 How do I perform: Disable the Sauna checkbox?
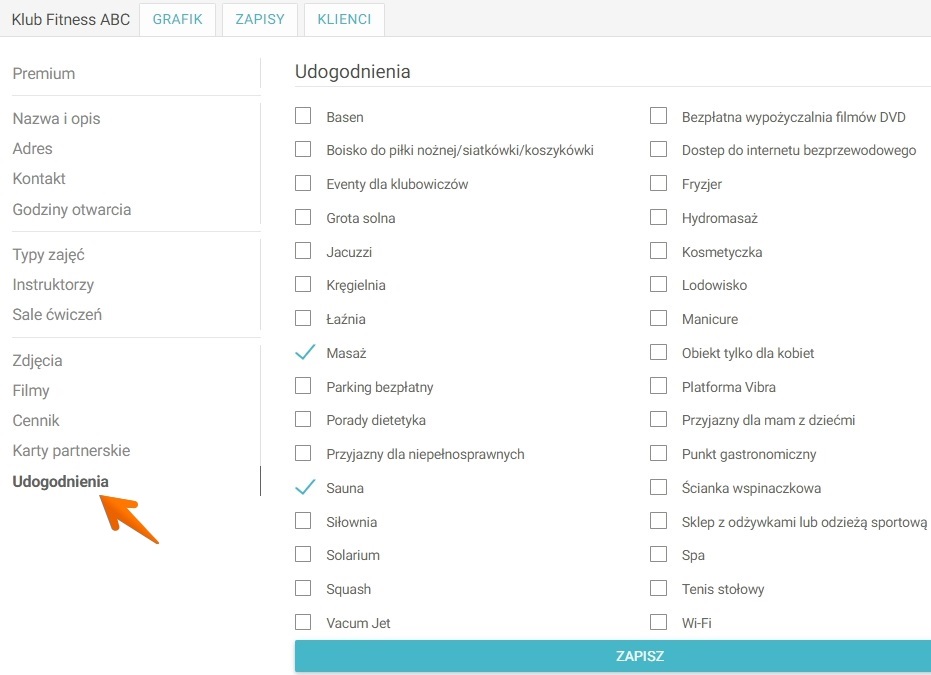coord(303,488)
